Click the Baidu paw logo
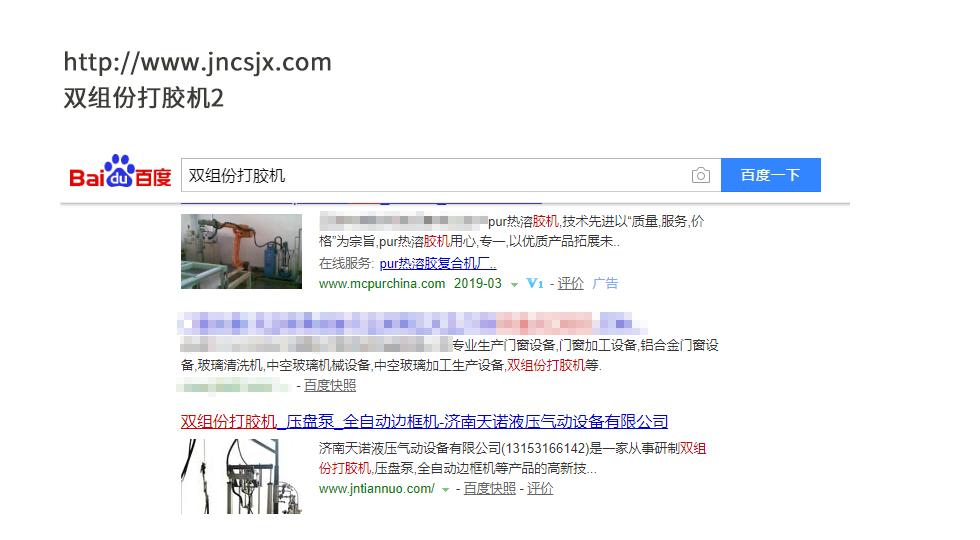Image resolution: width=980 pixels, height=540 pixels. point(120,171)
